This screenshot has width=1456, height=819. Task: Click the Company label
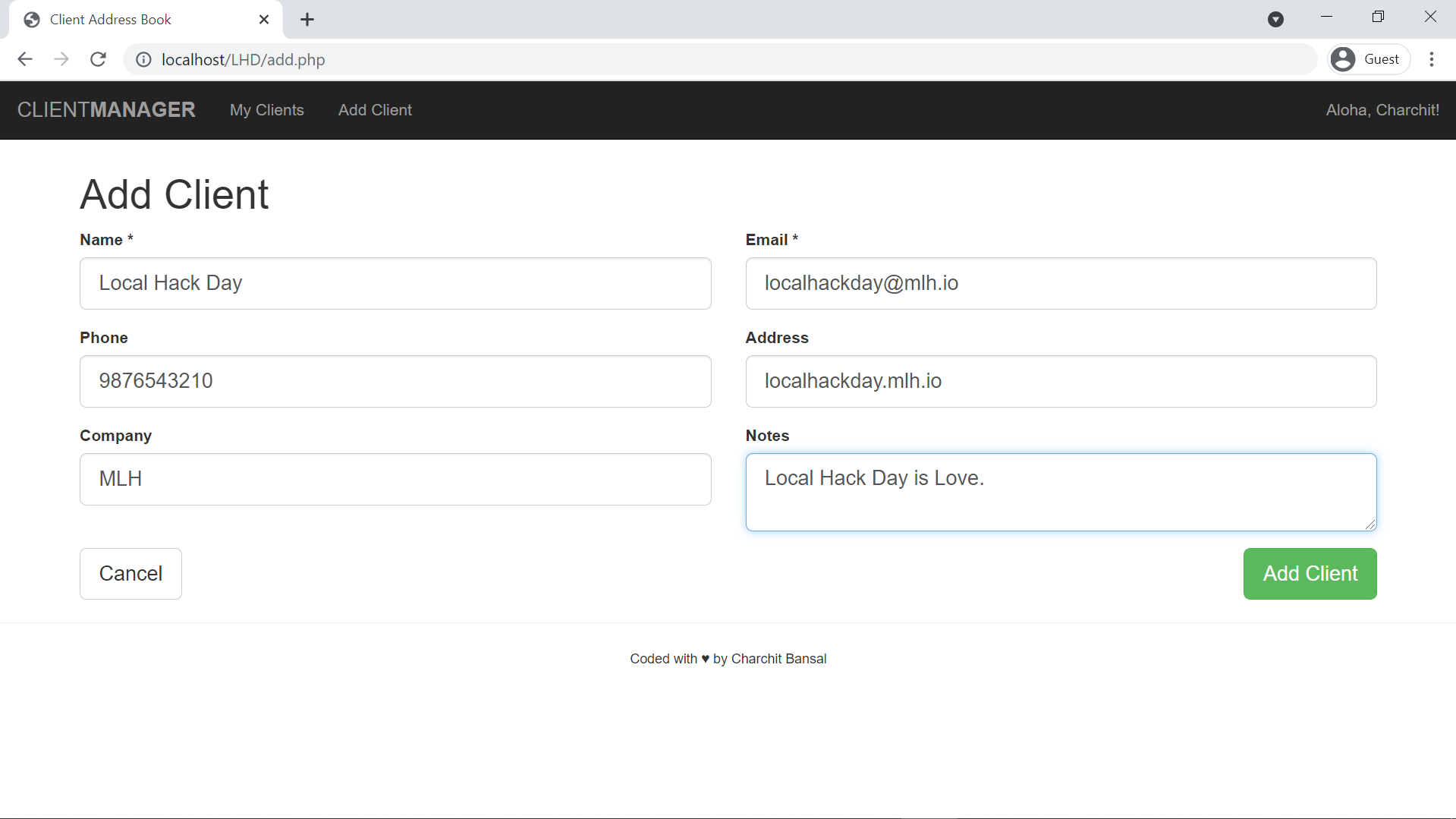click(115, 436)
